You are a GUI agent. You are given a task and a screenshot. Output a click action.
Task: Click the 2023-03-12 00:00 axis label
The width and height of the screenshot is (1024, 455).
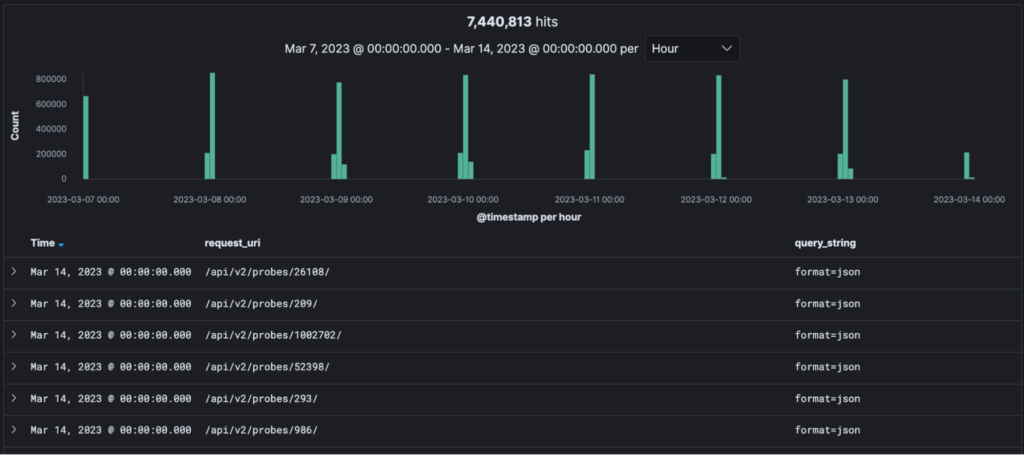tap(716, 200)
